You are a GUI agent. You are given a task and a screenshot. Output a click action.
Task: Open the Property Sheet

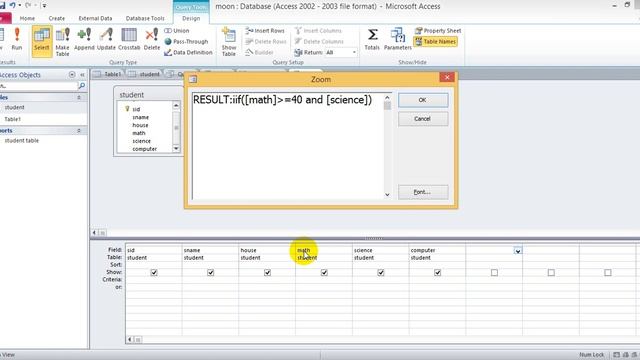pos(438,31)
